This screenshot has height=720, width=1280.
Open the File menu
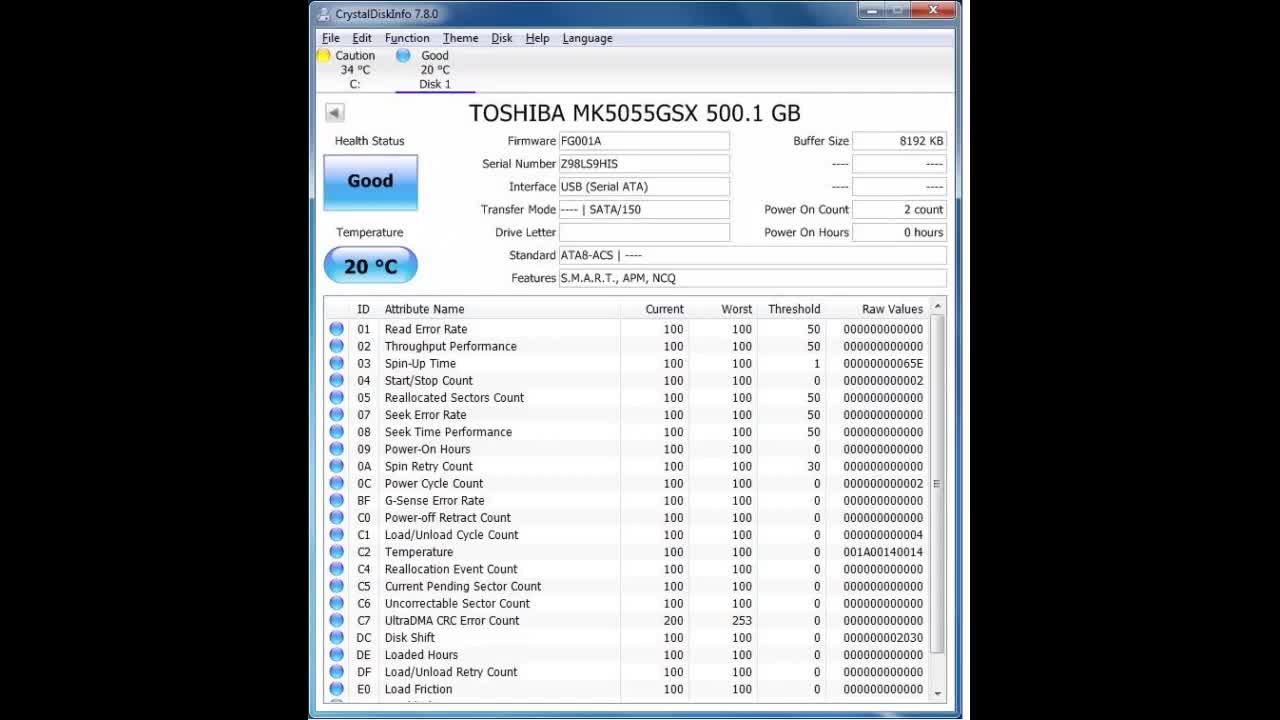pyautogui.click(x=331, y=38)
